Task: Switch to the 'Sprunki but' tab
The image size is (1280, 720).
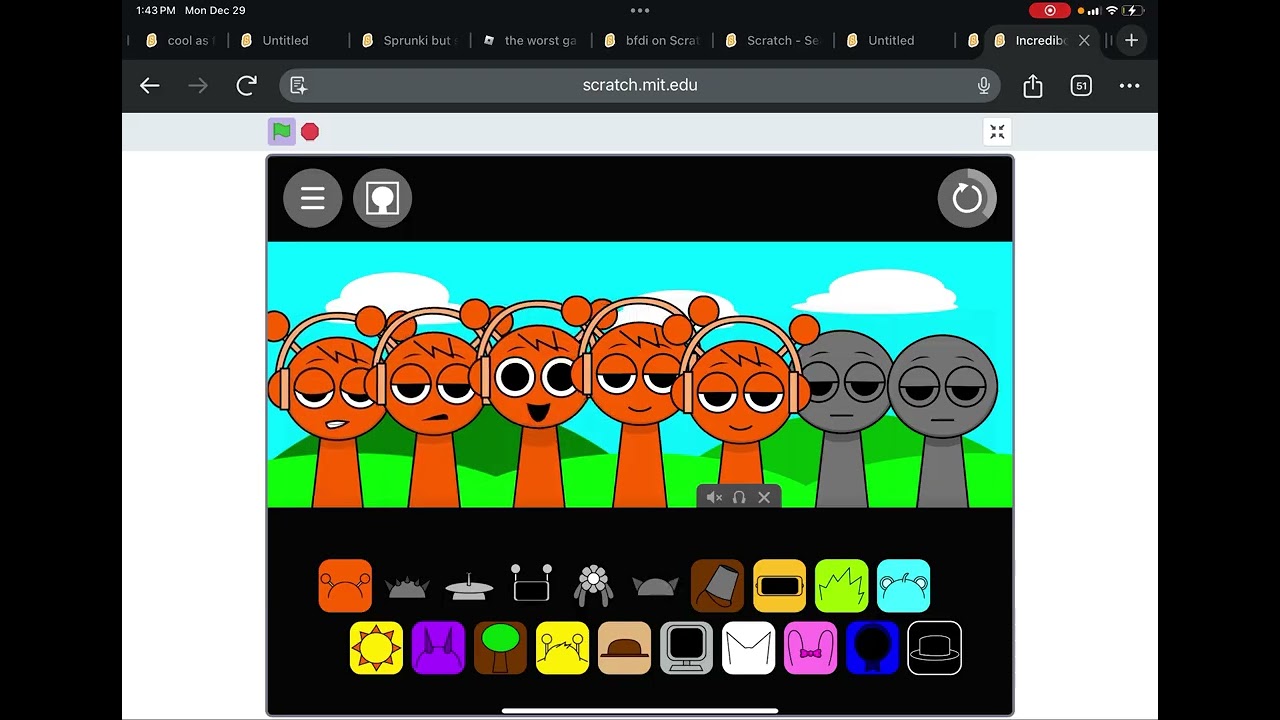Action: coord(410,41)
